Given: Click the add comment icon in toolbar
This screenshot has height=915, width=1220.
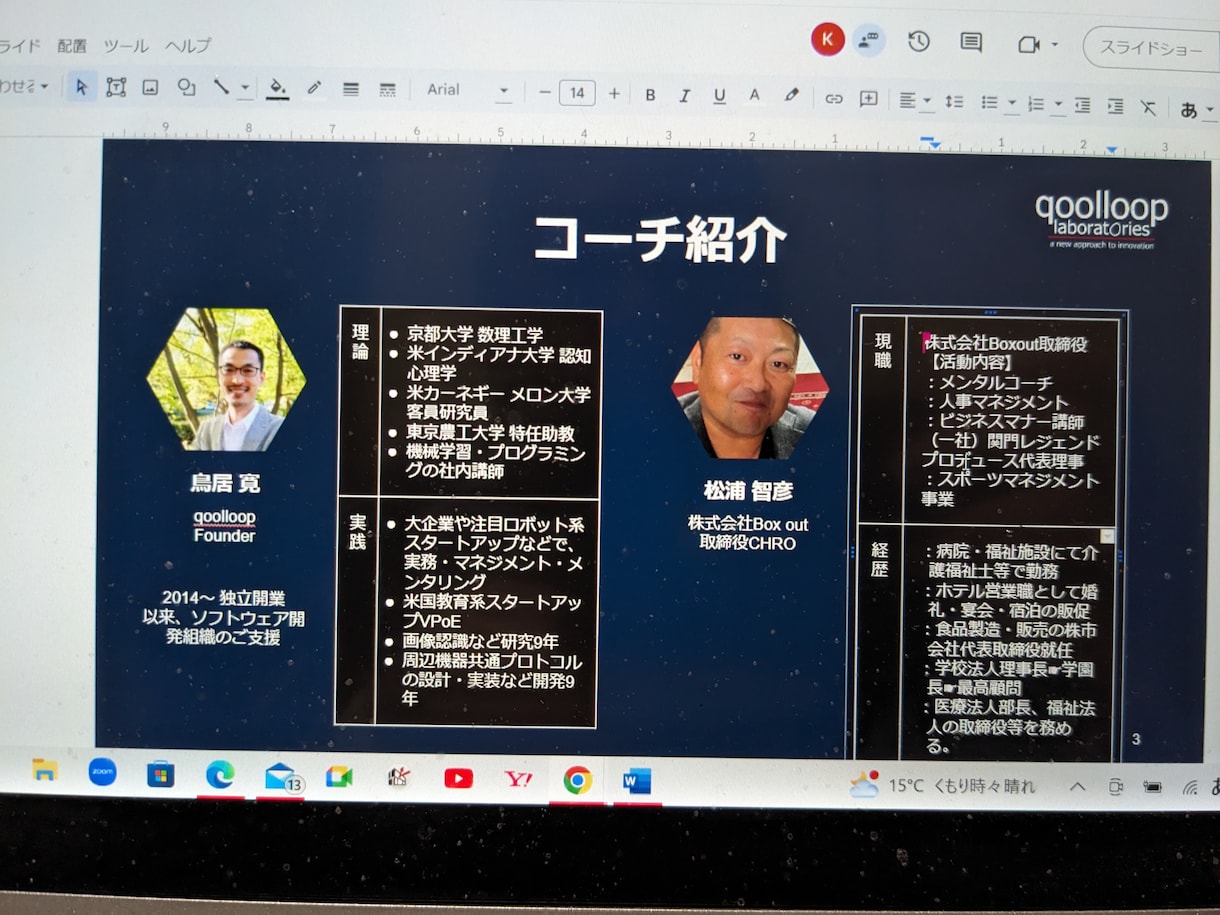Looking at the screenshot, I should pos(869,99).
